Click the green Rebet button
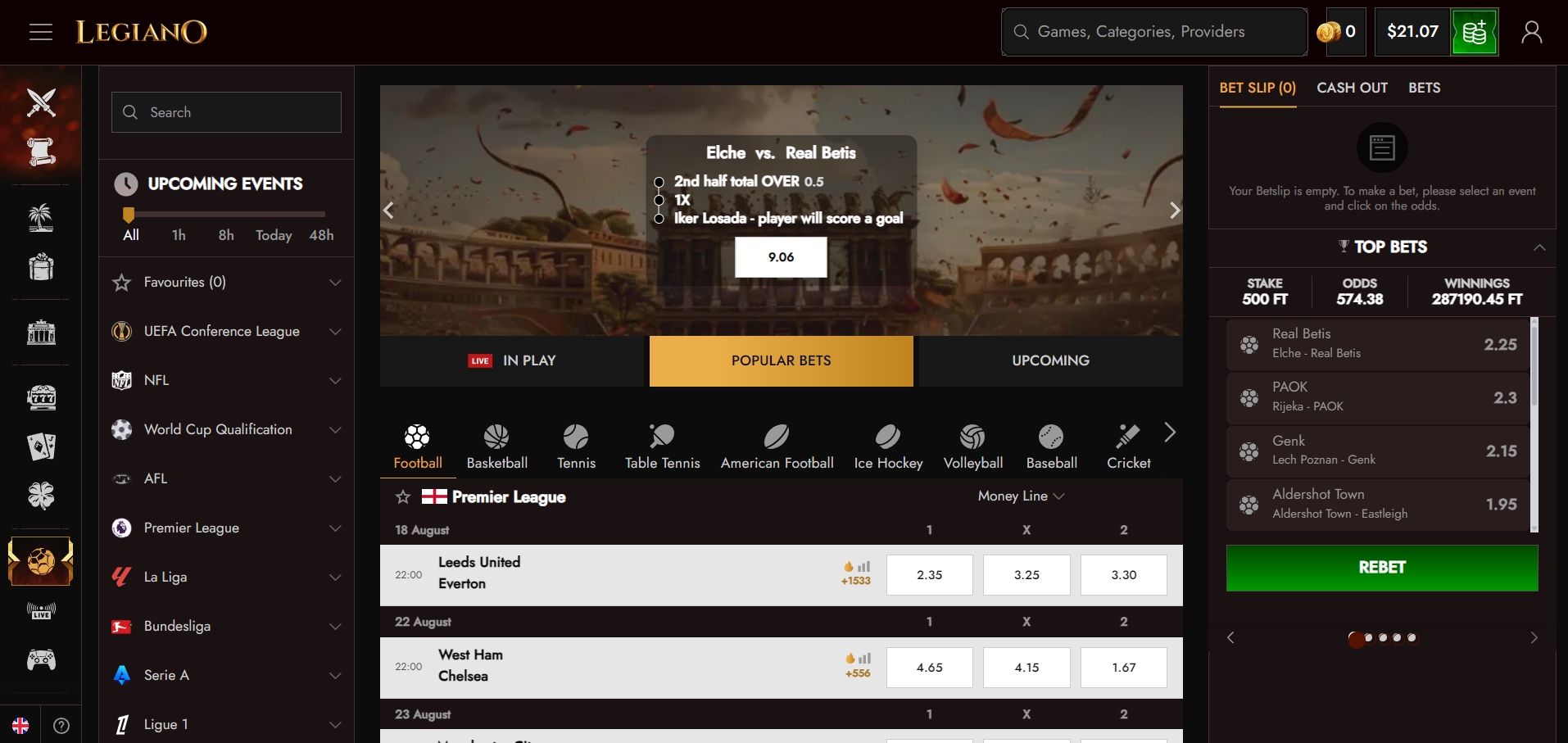Viewport: 1568px width, 743px height. [1382, 568]
